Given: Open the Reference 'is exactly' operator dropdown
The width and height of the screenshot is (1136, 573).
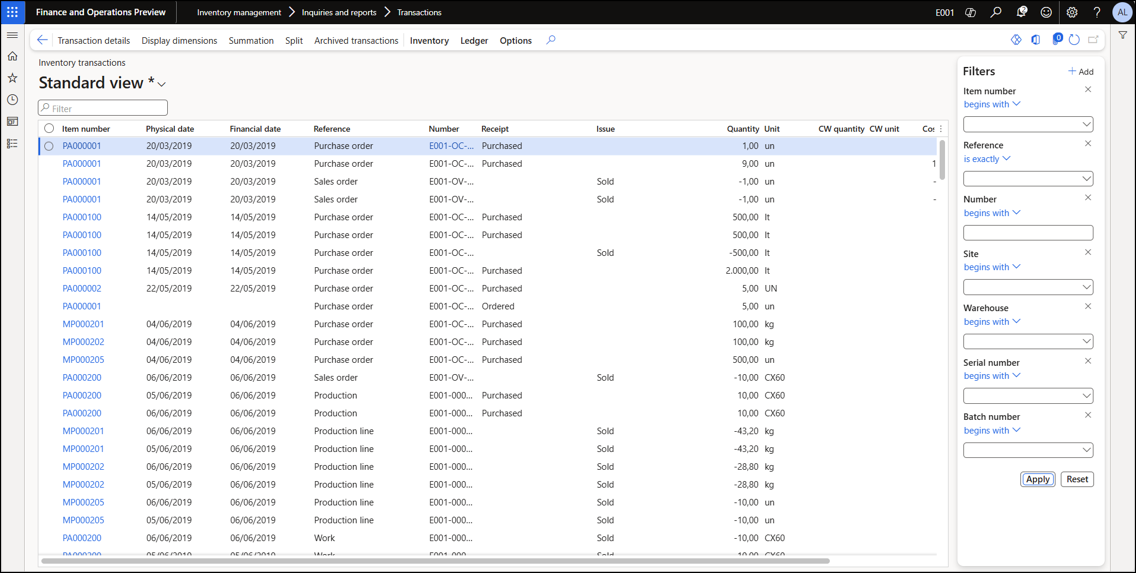Looking at the screenshot, I should (x=987, y=159).
